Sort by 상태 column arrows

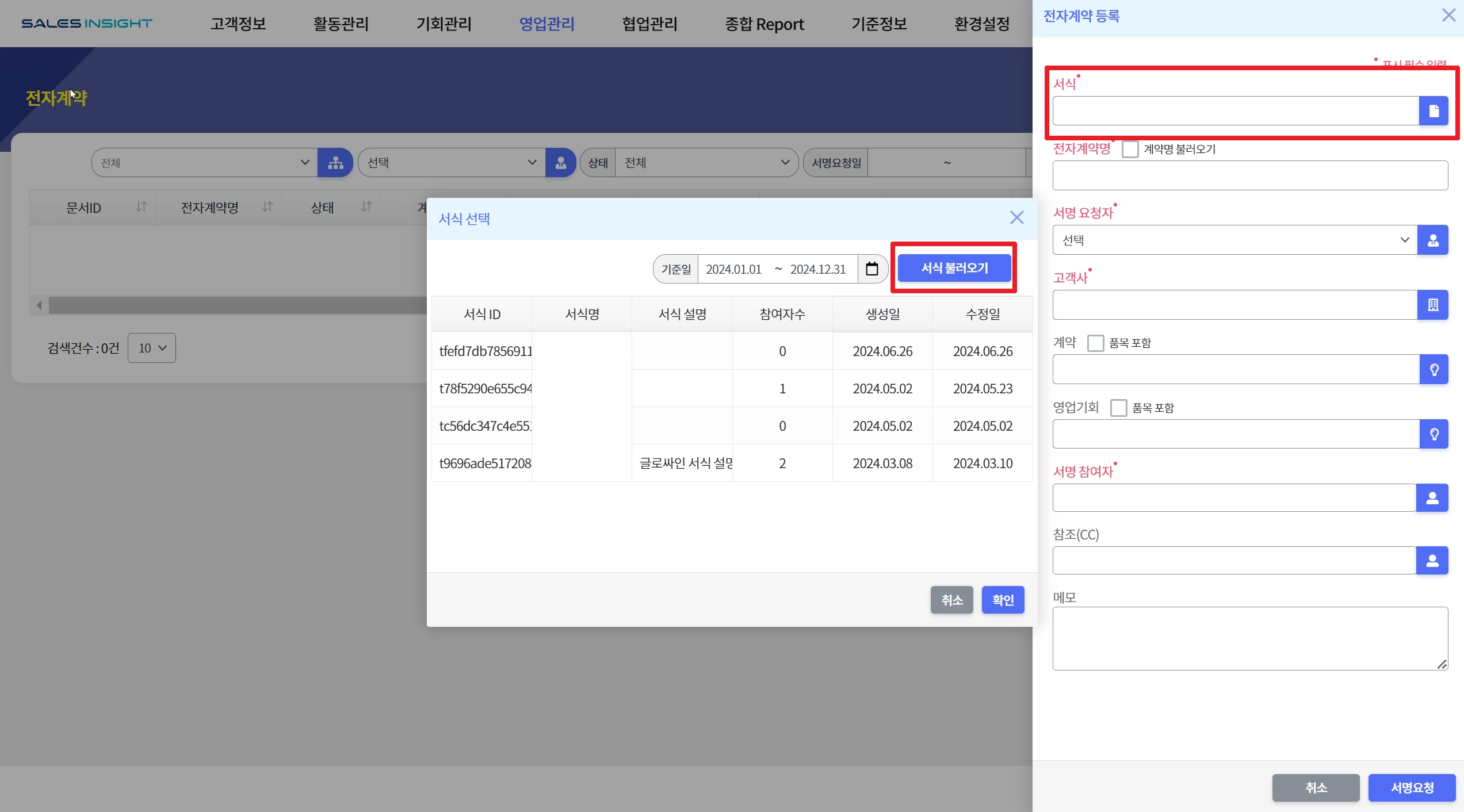(x=366, y=206)
